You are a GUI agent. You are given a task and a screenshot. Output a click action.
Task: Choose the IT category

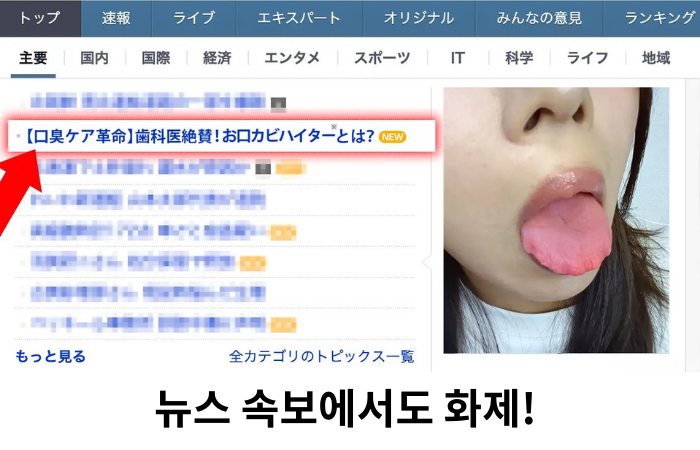[x=457, y=58]
